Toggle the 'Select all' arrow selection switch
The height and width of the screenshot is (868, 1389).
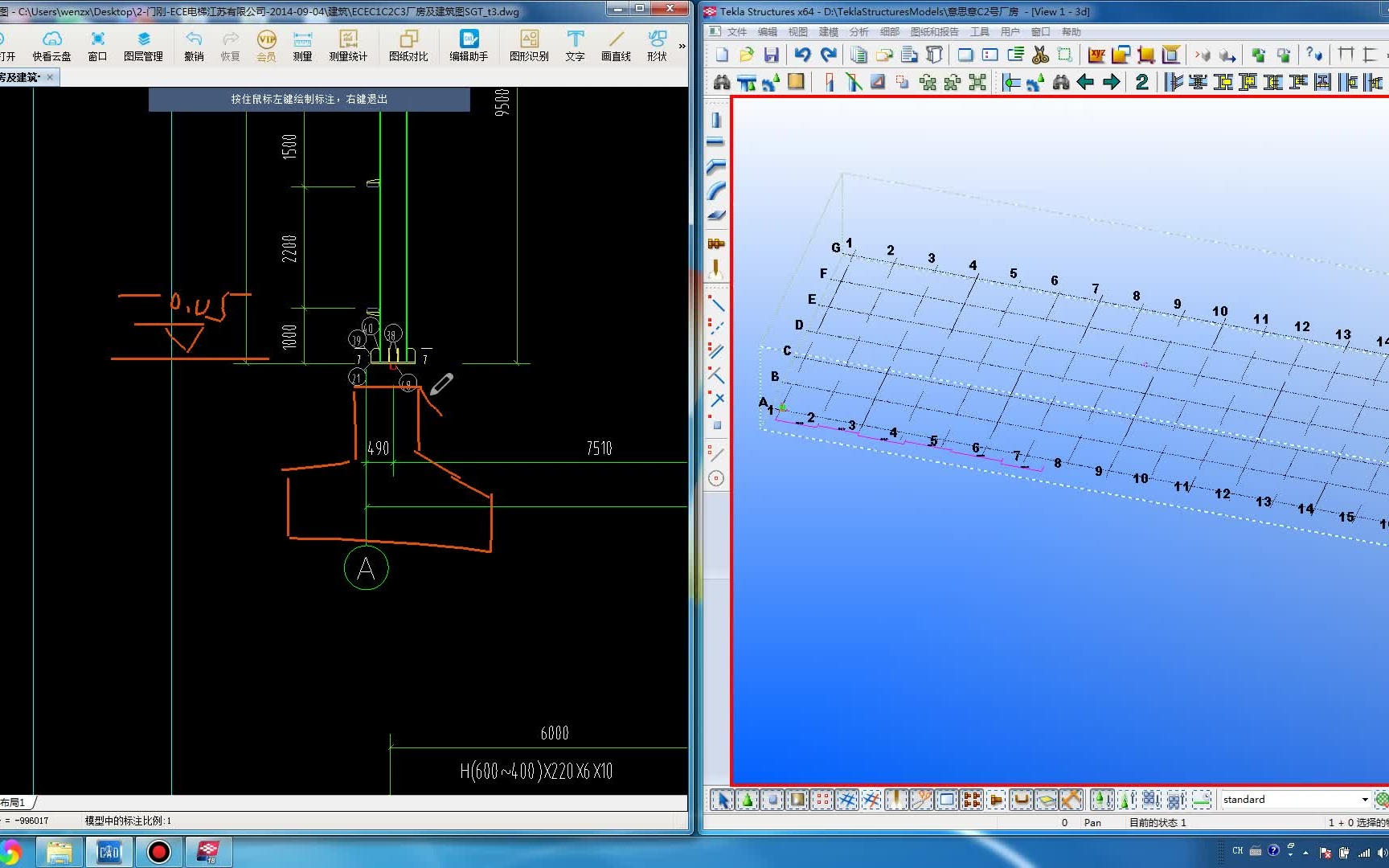(722, 800)
